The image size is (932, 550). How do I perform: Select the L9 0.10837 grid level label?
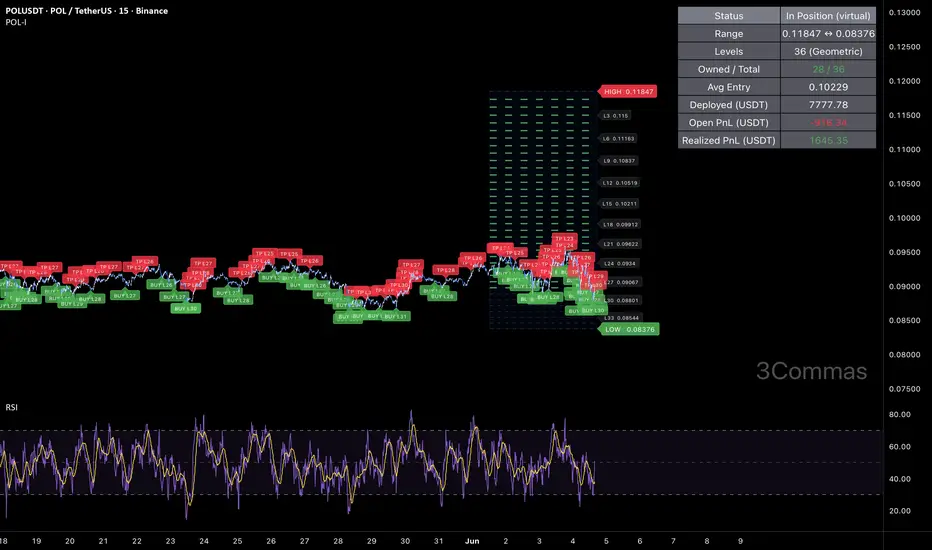[619, 161]
